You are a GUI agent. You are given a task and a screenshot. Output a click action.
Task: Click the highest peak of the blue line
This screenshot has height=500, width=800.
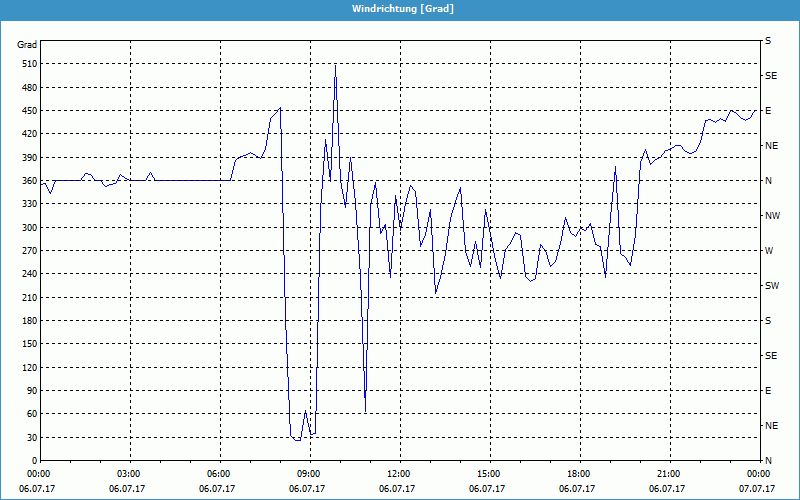[x=335, y=66]
